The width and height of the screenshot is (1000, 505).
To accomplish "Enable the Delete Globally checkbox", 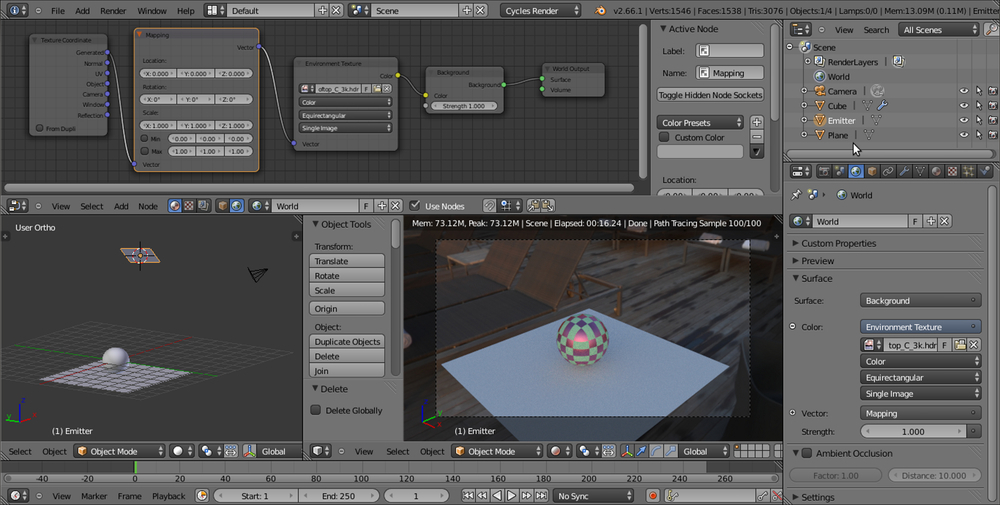I will (x=316, y=410).
